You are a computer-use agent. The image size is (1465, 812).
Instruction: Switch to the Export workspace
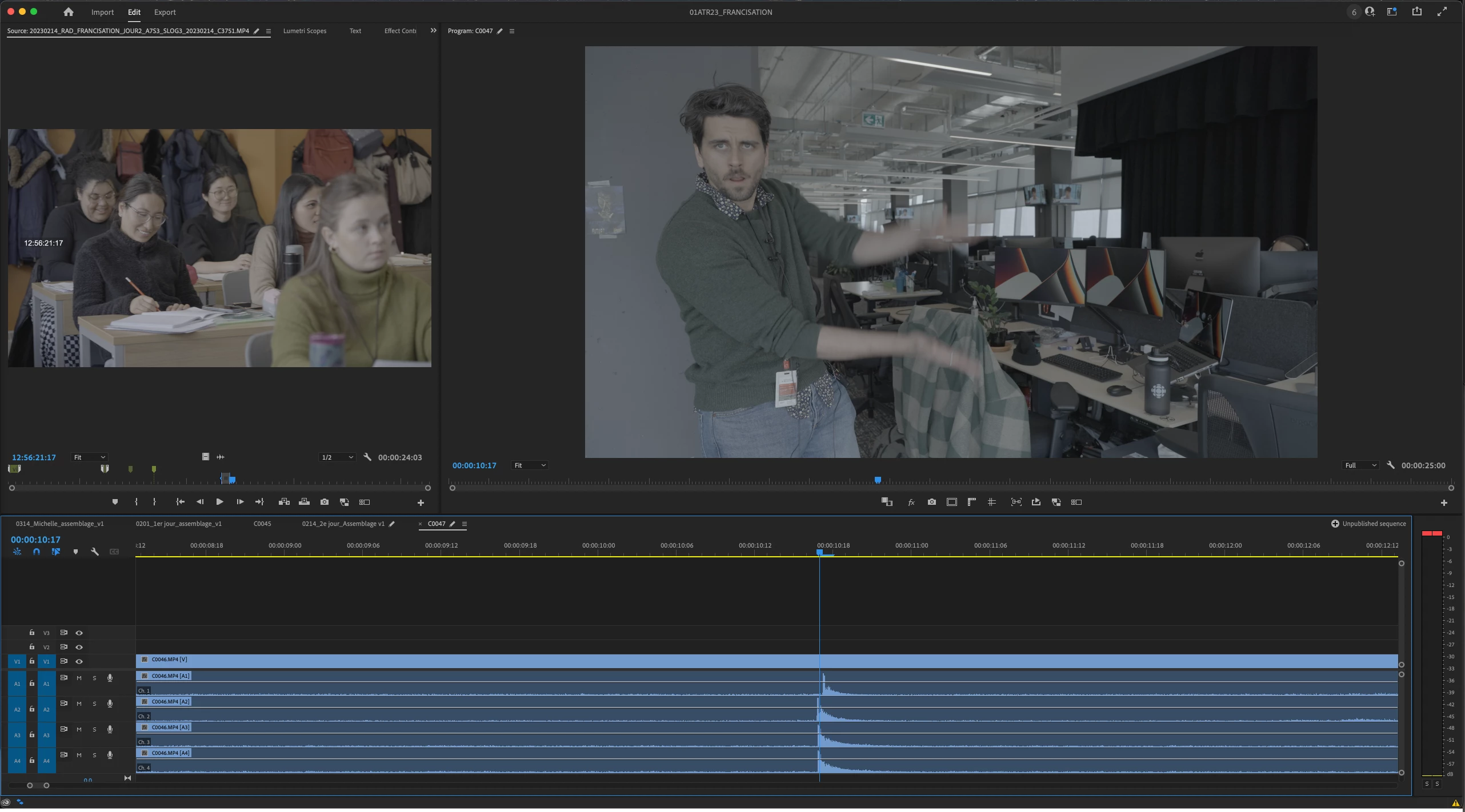(165, 12)
